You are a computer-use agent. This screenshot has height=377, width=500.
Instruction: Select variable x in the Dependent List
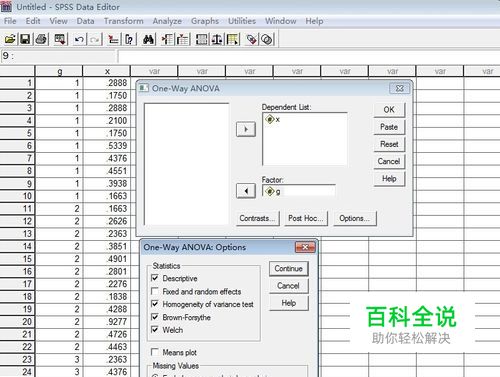(x=273, y=119)
